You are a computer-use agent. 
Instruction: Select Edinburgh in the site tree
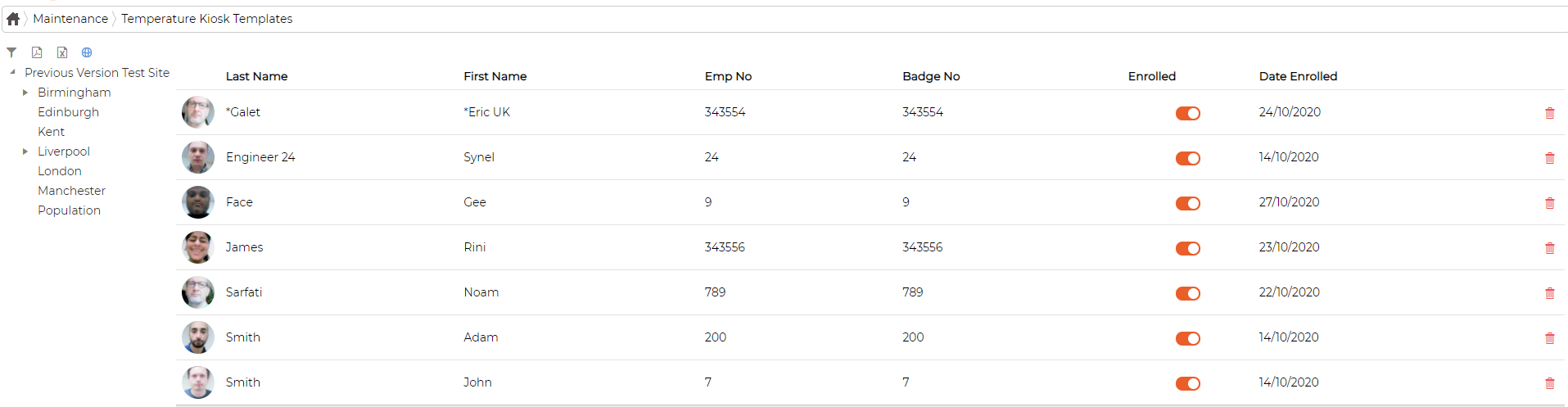click(68, 112)
